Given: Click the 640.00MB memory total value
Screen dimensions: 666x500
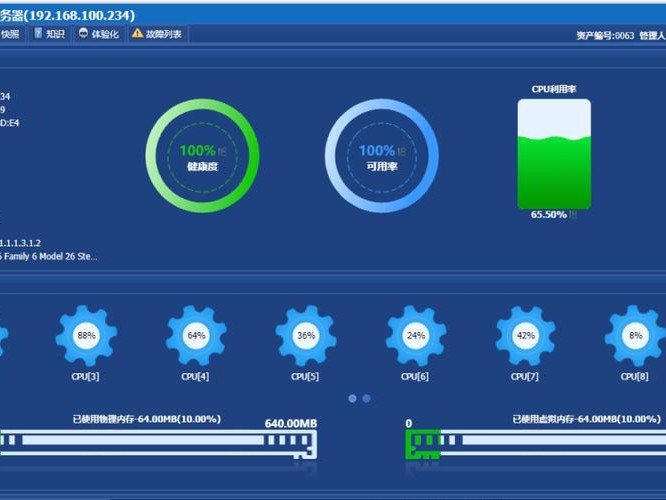Looking at the screenshot, I should point(291,424).
